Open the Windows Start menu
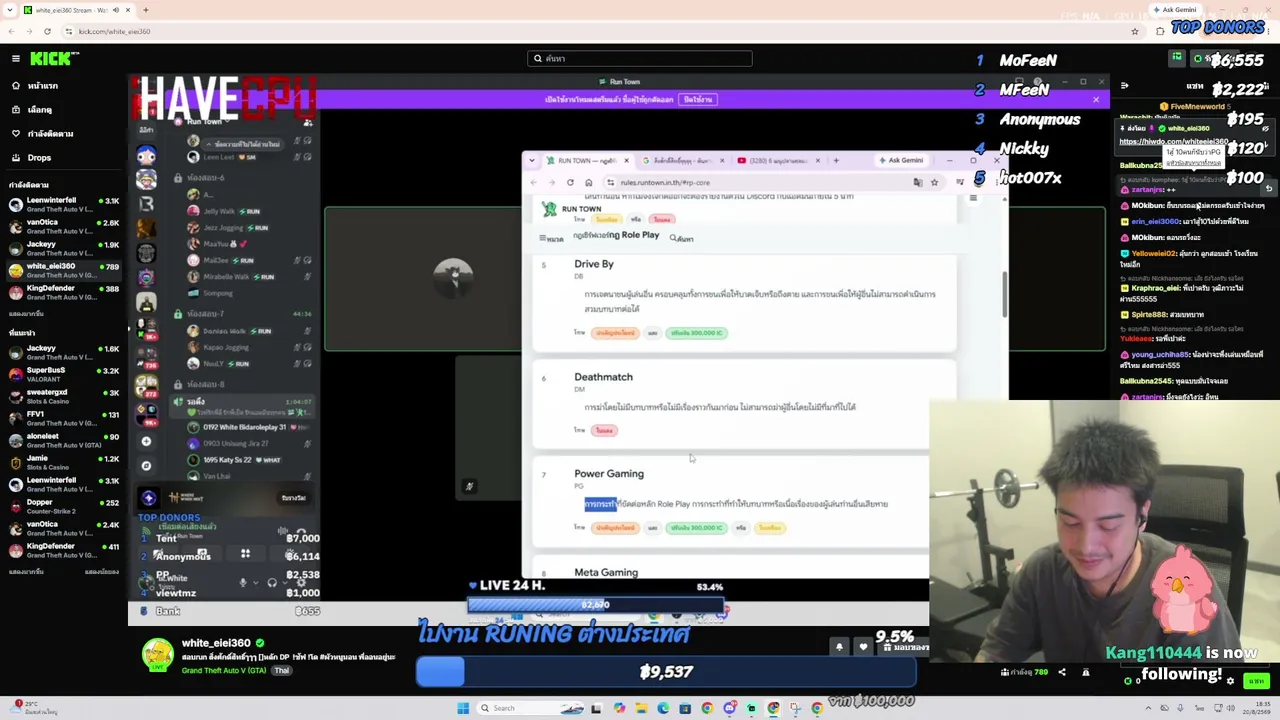 pos(463,708)
